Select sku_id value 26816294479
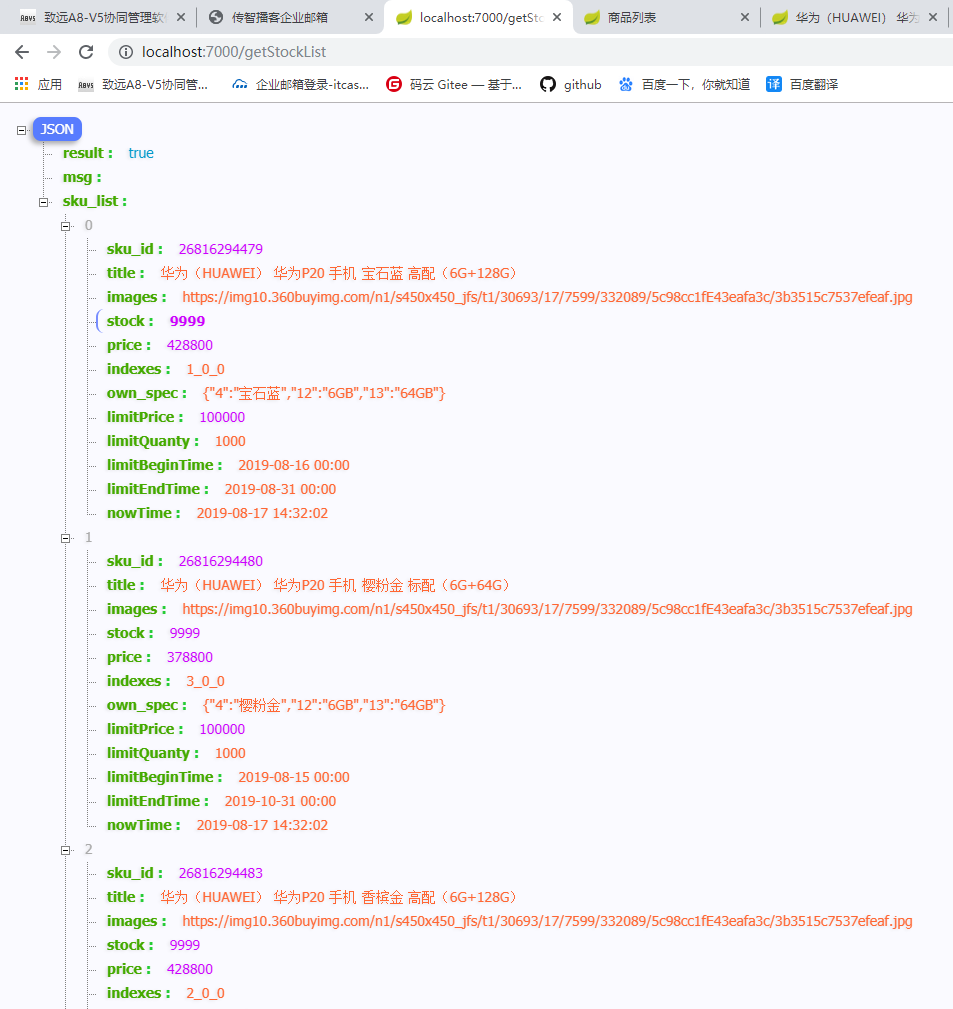953x1009 pixels. point(221,249)
